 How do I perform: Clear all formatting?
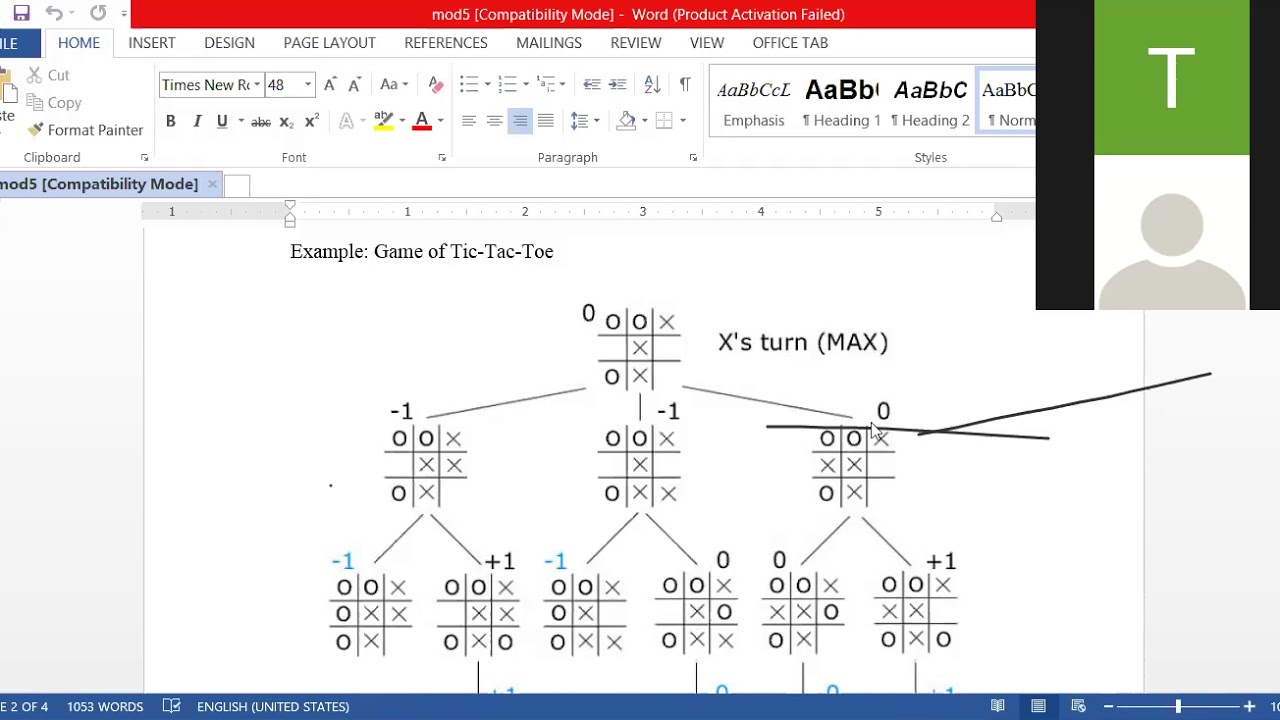435,85
